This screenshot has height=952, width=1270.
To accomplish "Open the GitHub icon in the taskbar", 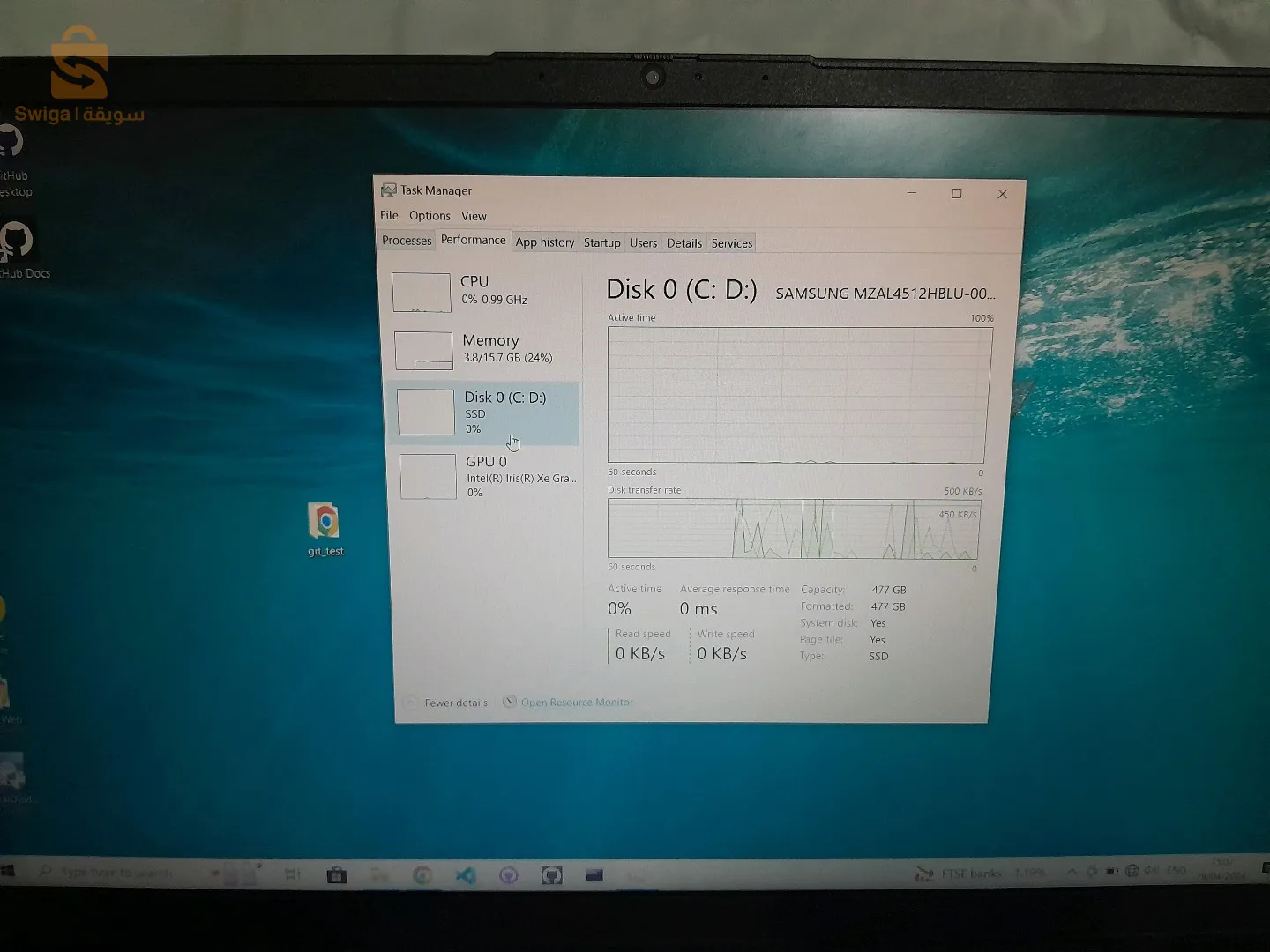I will pyautogui.click(x=552, y=875).
